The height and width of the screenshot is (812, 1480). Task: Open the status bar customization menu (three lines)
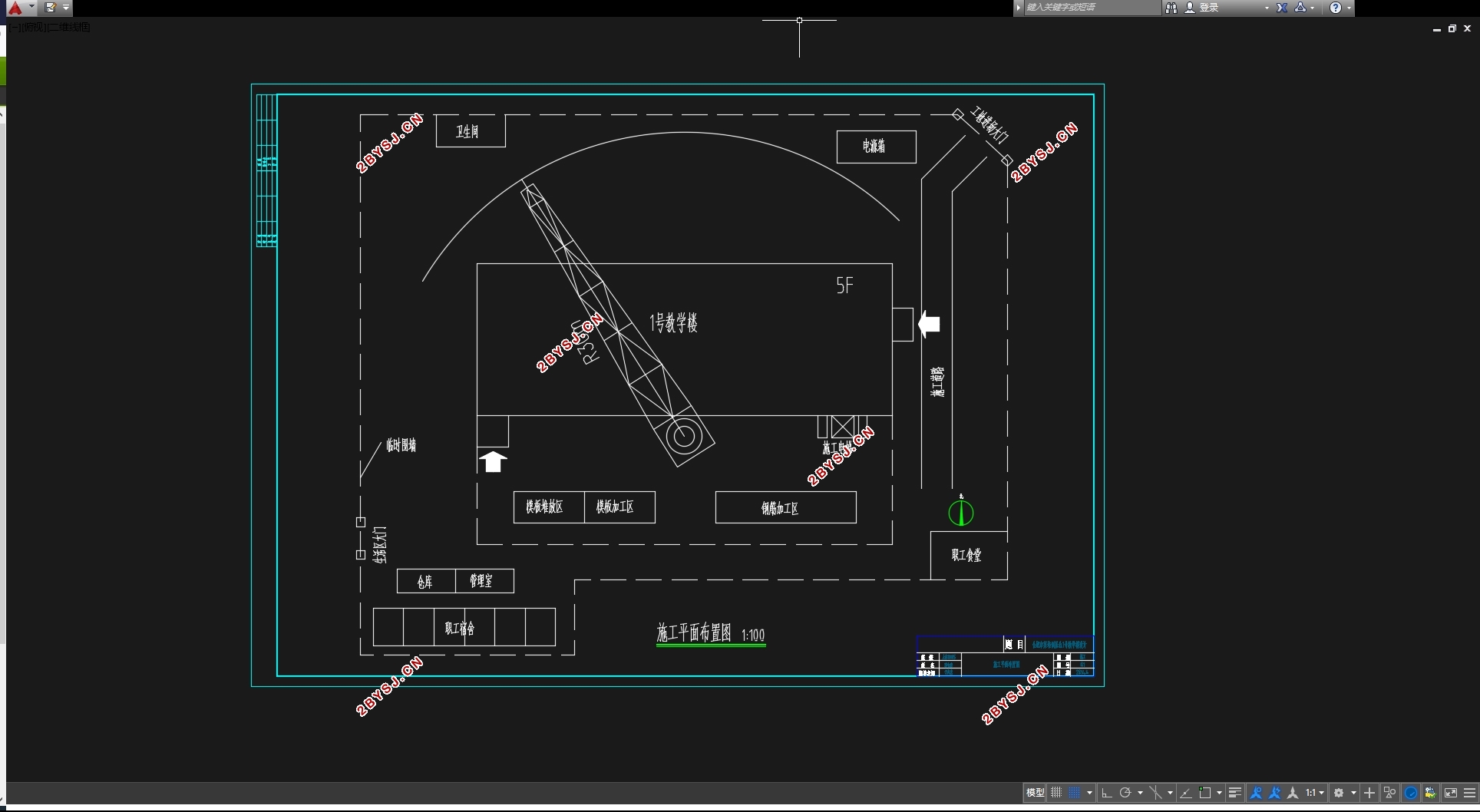(x=1470, y=793)
